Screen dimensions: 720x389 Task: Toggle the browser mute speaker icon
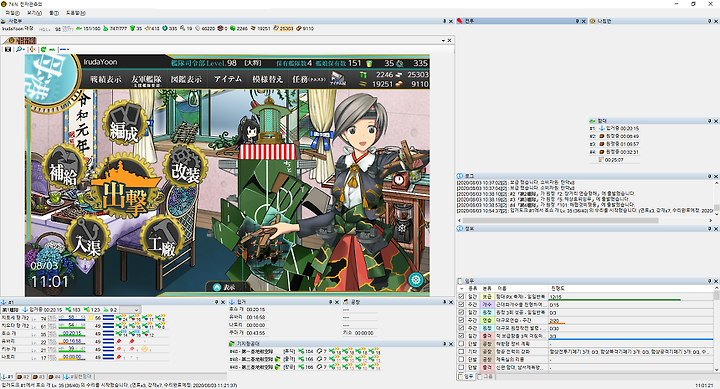click(32, 49)
